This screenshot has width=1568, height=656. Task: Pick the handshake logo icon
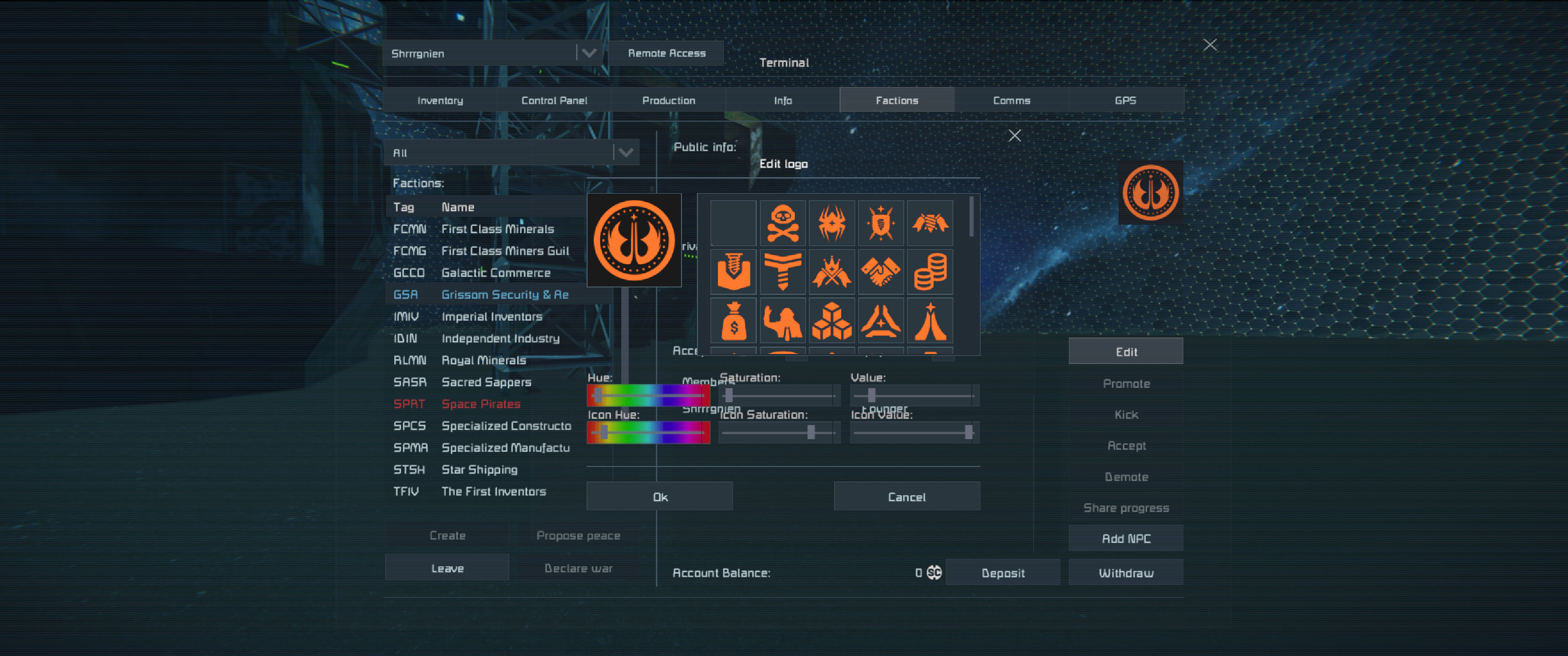880,272
